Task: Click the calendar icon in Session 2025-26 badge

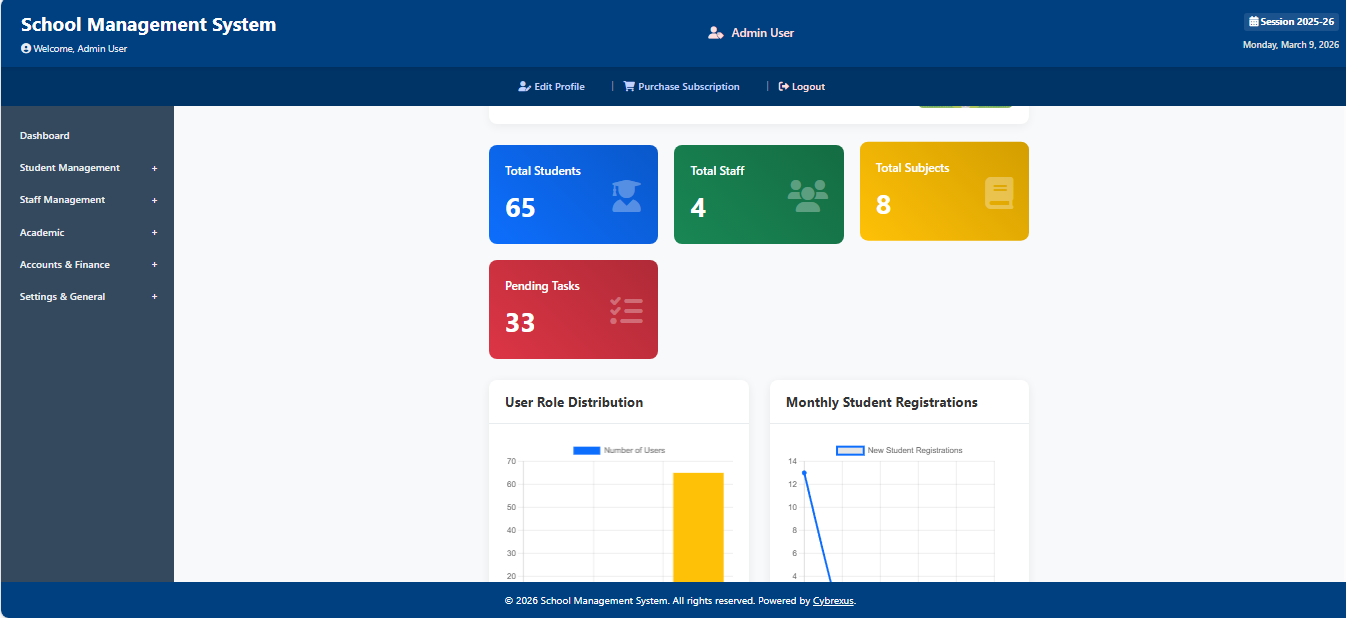Action: pos(1253,21)
